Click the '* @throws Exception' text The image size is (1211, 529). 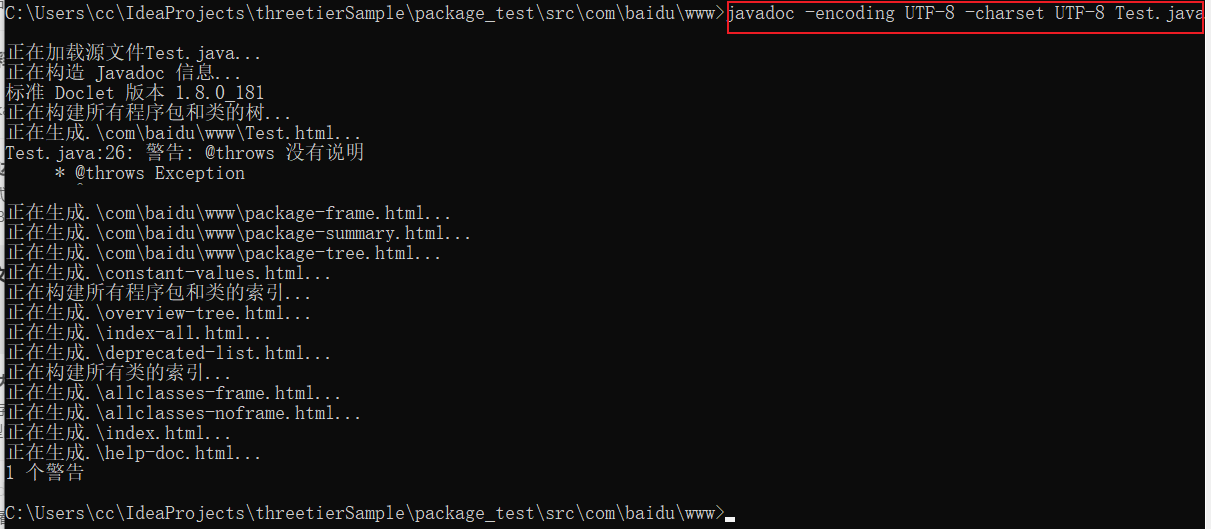150,173
